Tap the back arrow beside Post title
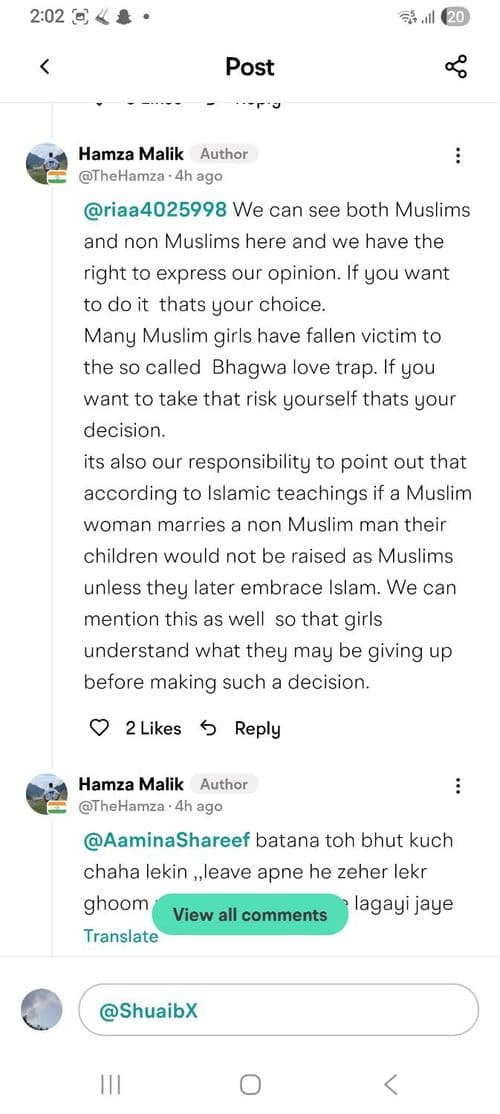The width and height of the screenshot is (500, 1114). point(45,67)
